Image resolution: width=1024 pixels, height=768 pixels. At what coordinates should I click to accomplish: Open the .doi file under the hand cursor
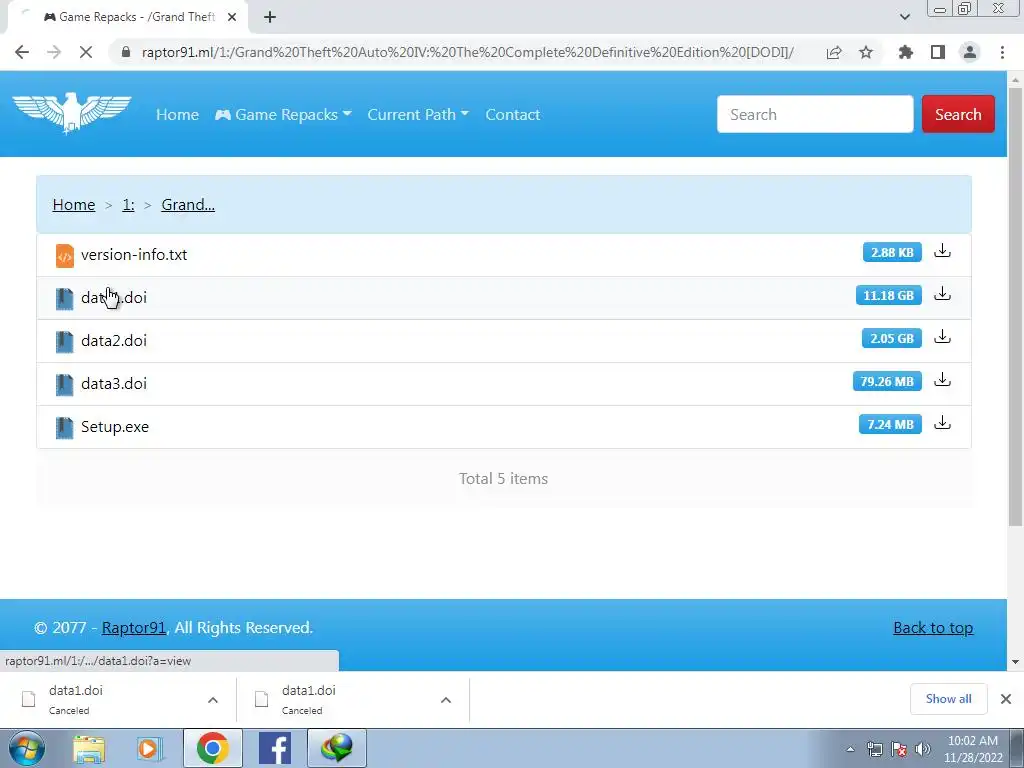click(114, 298)
